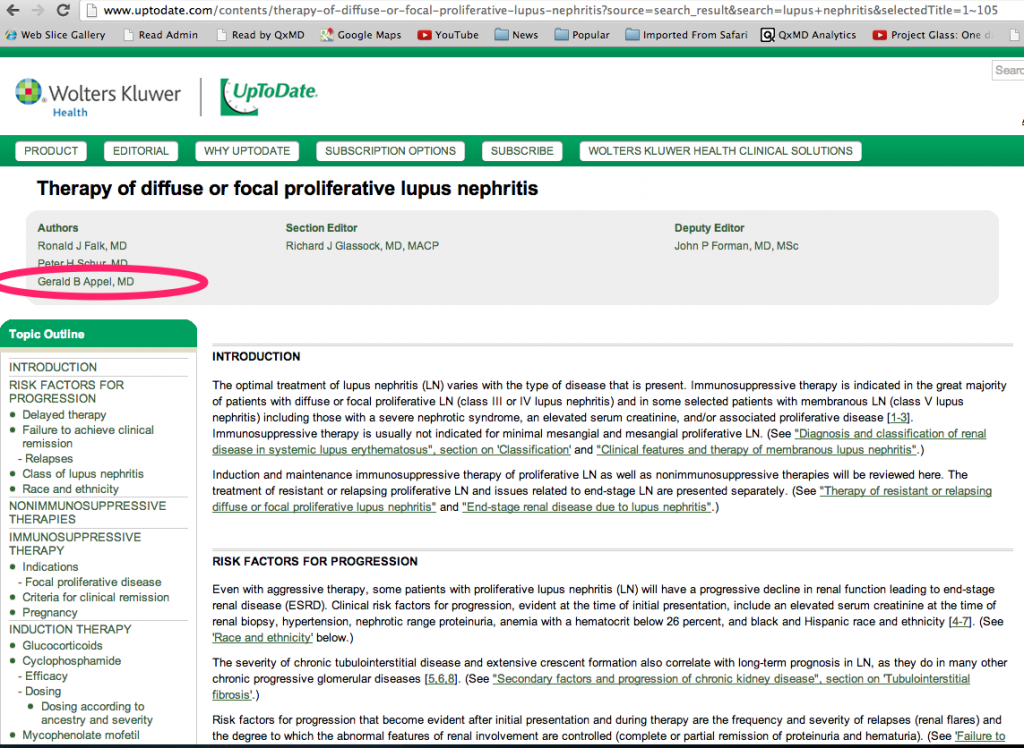Select the SUBSCRIPTION OPTIONS menu item

point(390,151)
